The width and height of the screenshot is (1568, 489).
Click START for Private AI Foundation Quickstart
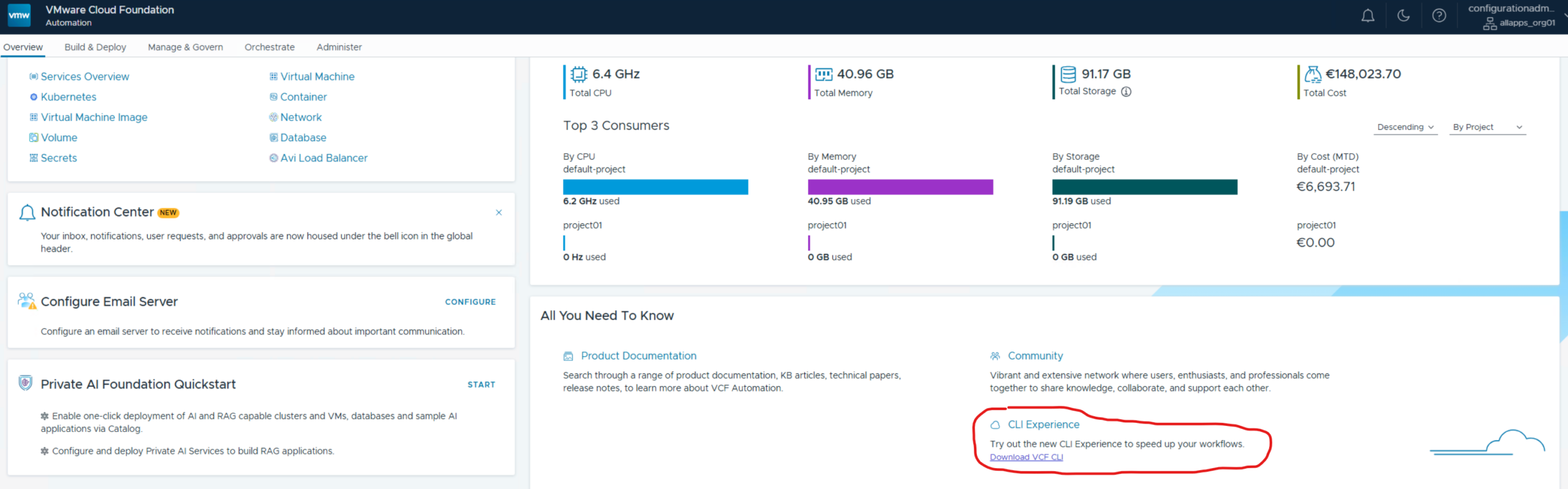point(481,384)
